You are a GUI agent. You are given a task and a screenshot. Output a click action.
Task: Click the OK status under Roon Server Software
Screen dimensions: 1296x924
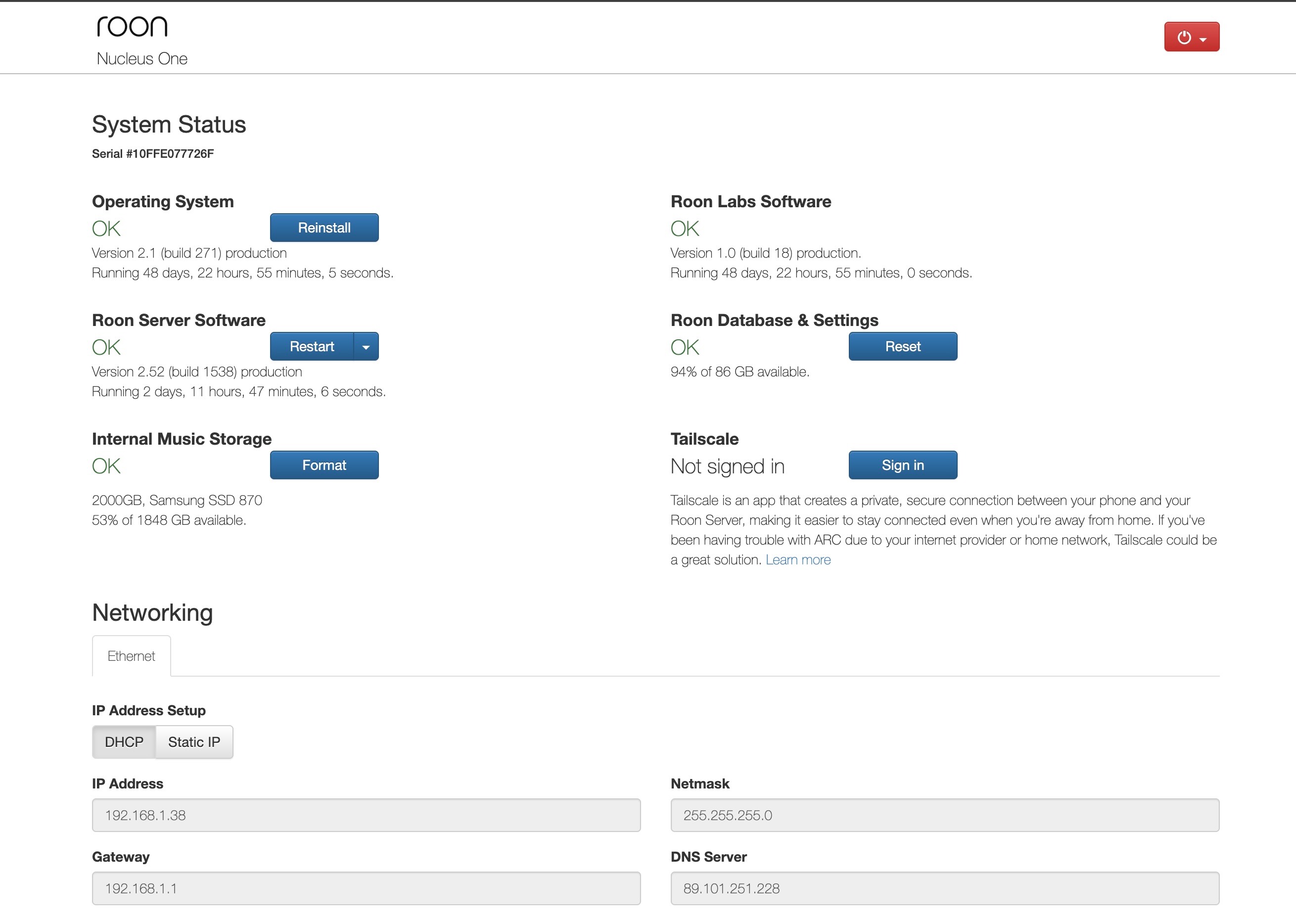tap(106, 348)
